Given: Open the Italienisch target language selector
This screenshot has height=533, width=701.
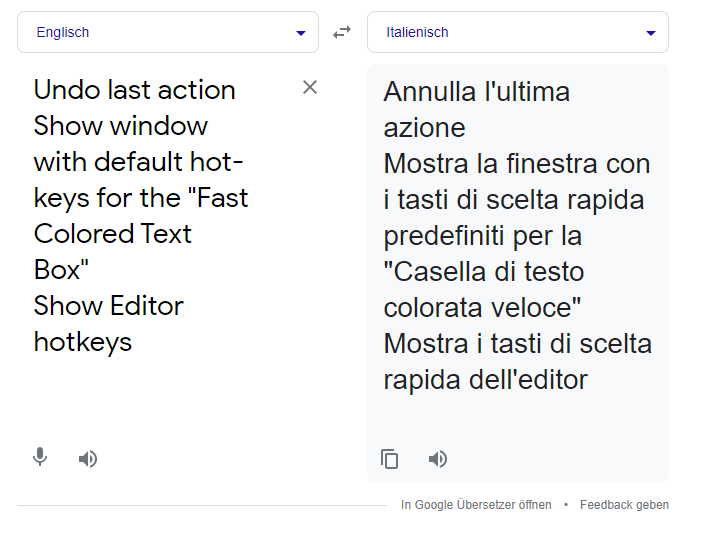Looking at the screenshot, I should (510, 32).
